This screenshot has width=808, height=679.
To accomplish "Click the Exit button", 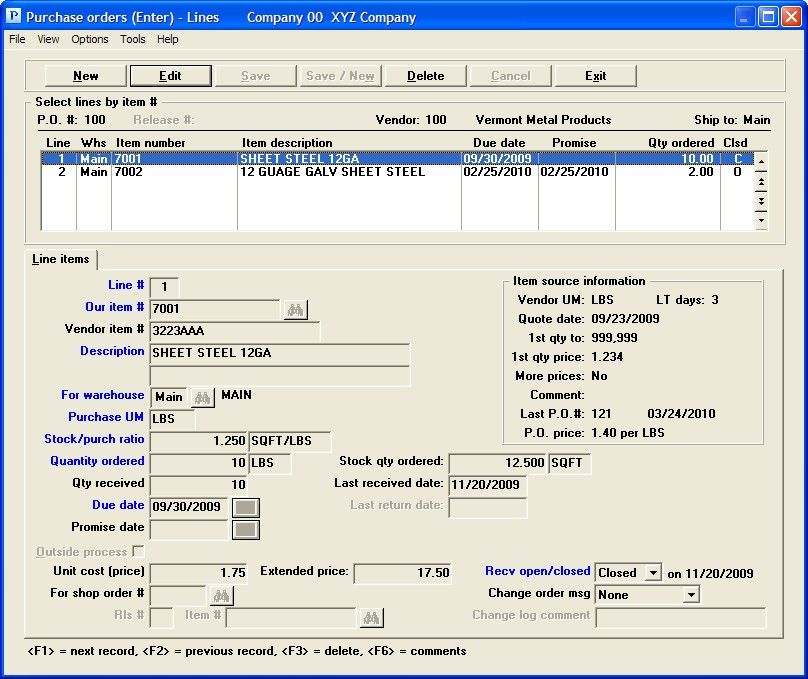I will pos(595,76).
